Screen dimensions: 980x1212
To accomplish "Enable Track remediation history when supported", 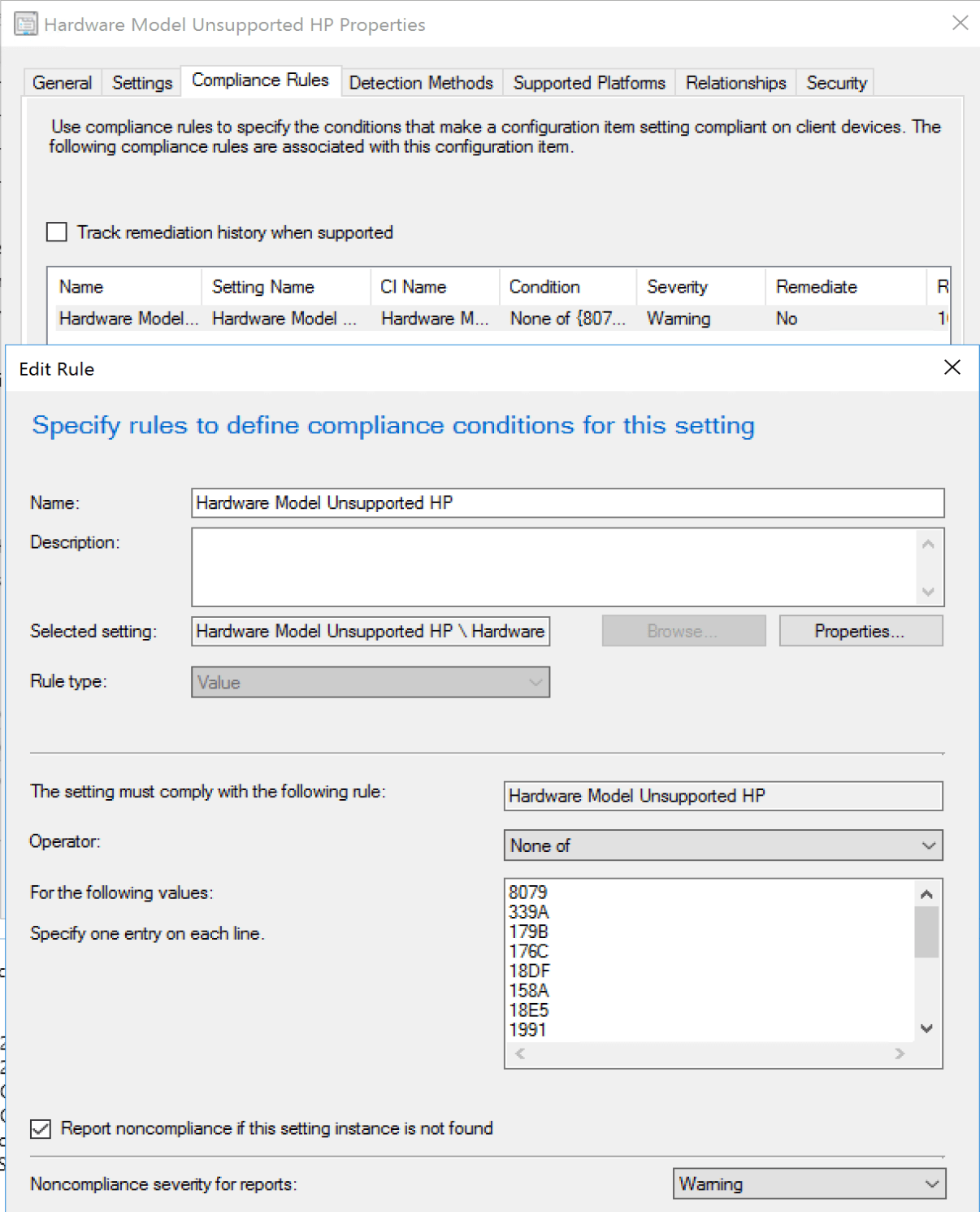I will (57, 232).
